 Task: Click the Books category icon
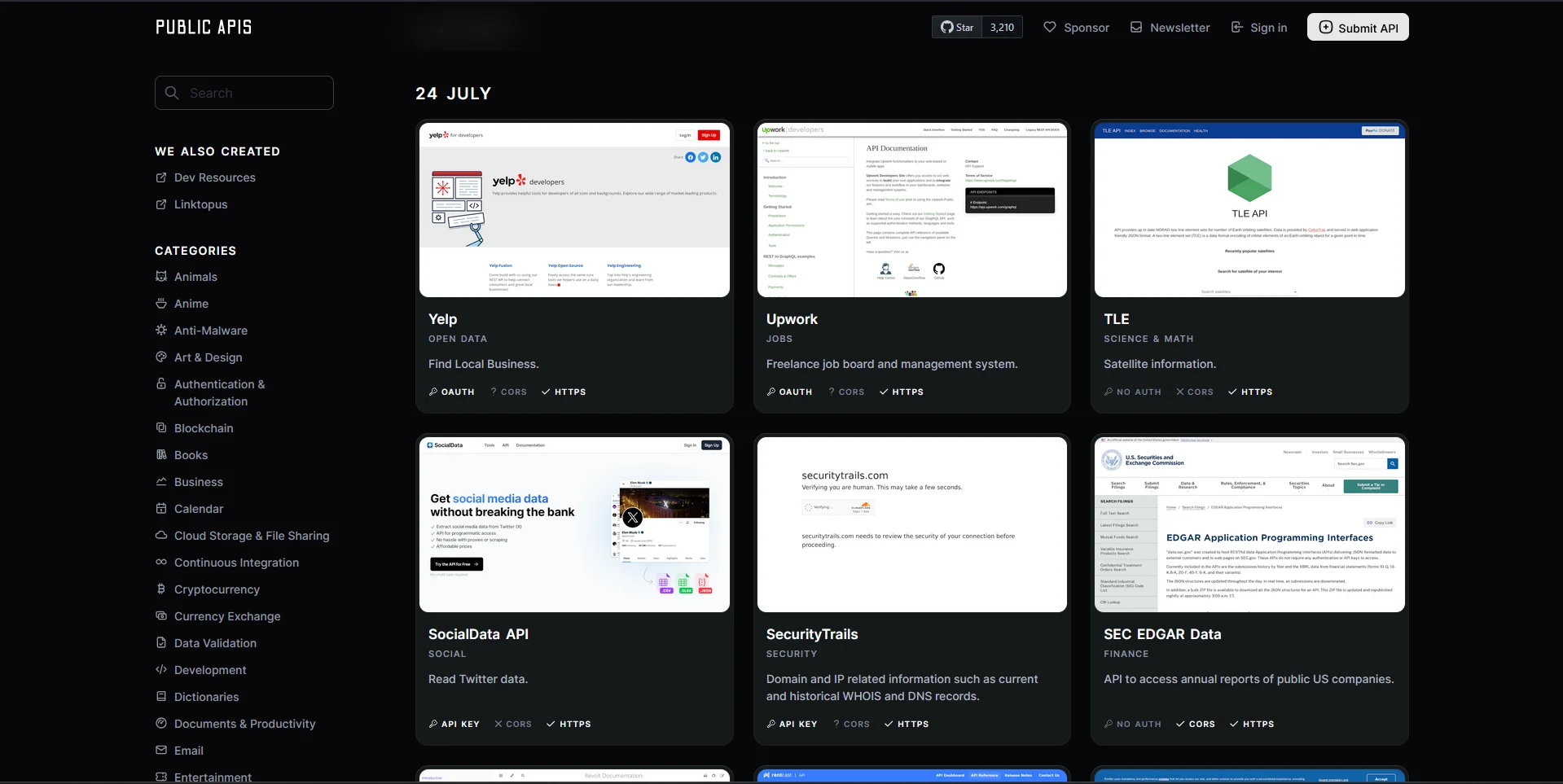[x=161, y=454]
